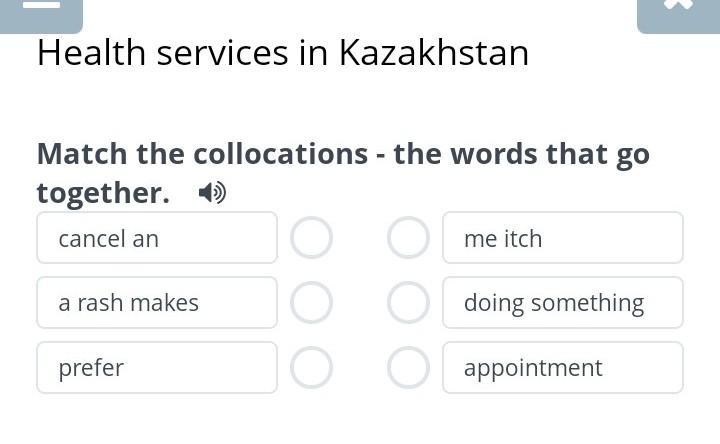The height and width of the screenshot is (444, 720).
Task: Click the 'cancel an' word box
Action: pos(157,238)
